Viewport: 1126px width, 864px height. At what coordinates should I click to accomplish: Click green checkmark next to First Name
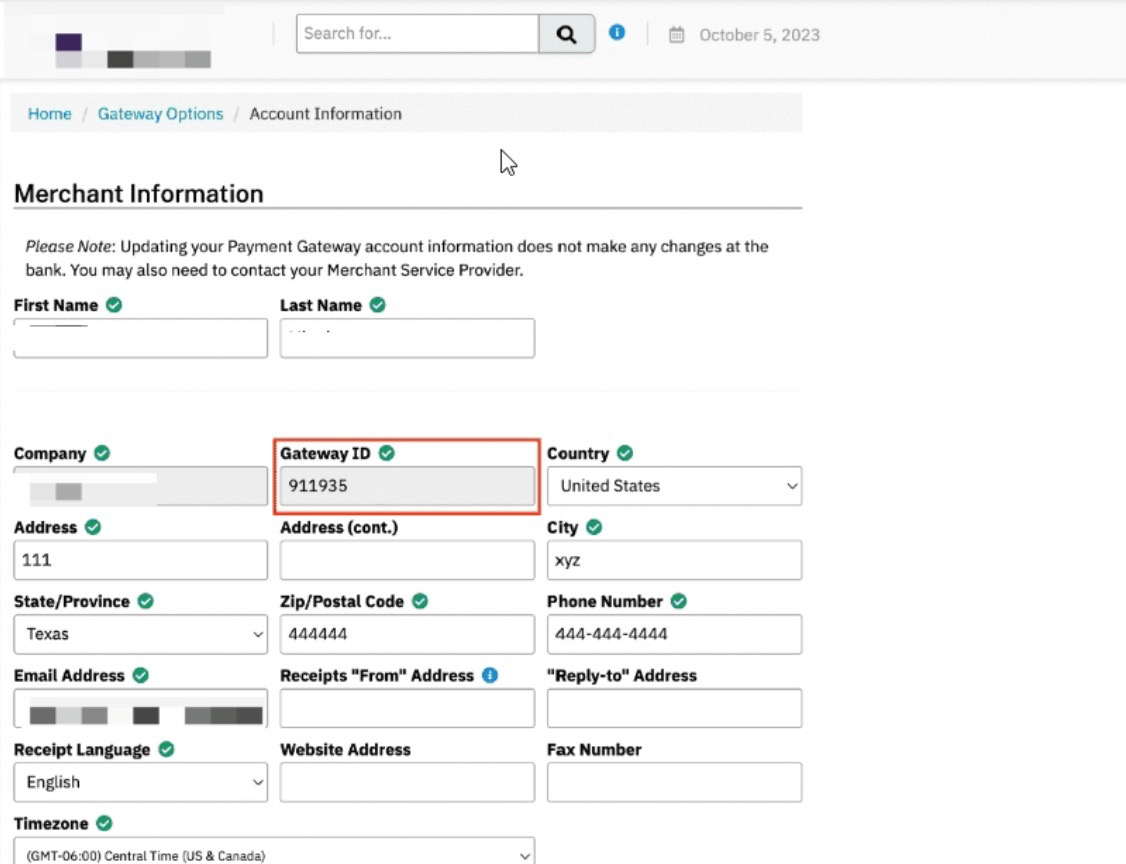114,306
